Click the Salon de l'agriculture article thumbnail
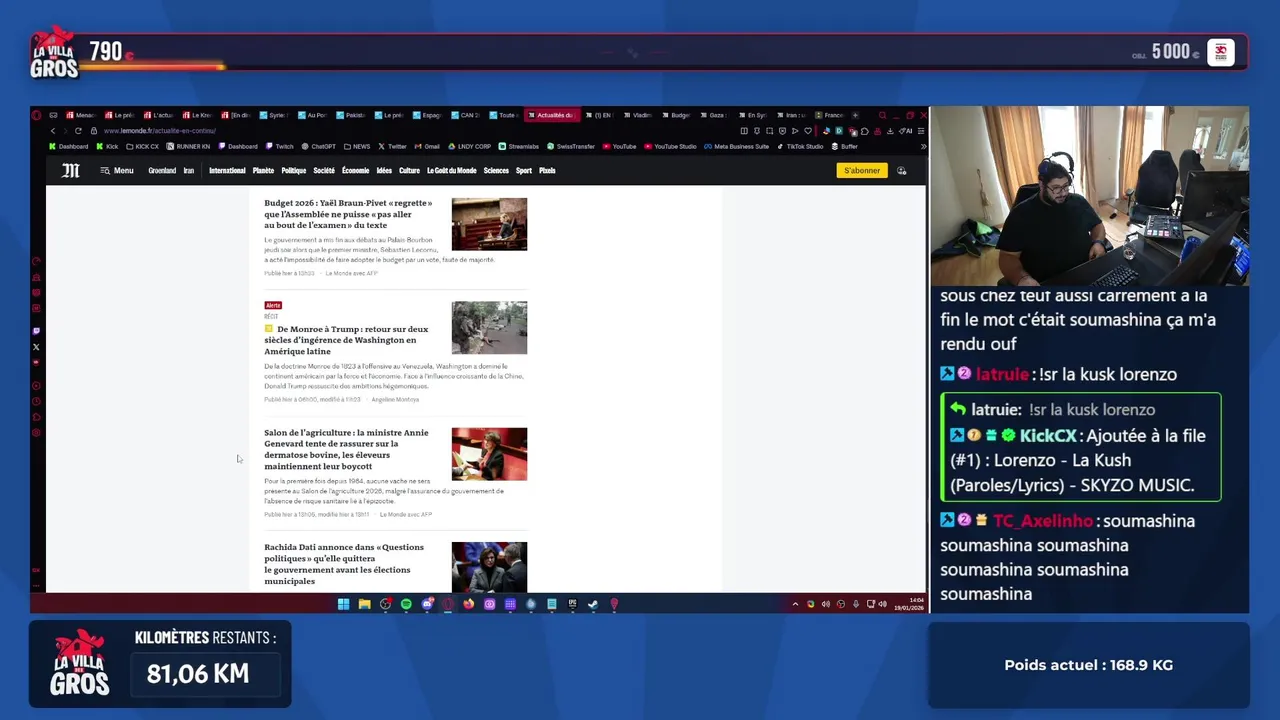 point(489,454)
